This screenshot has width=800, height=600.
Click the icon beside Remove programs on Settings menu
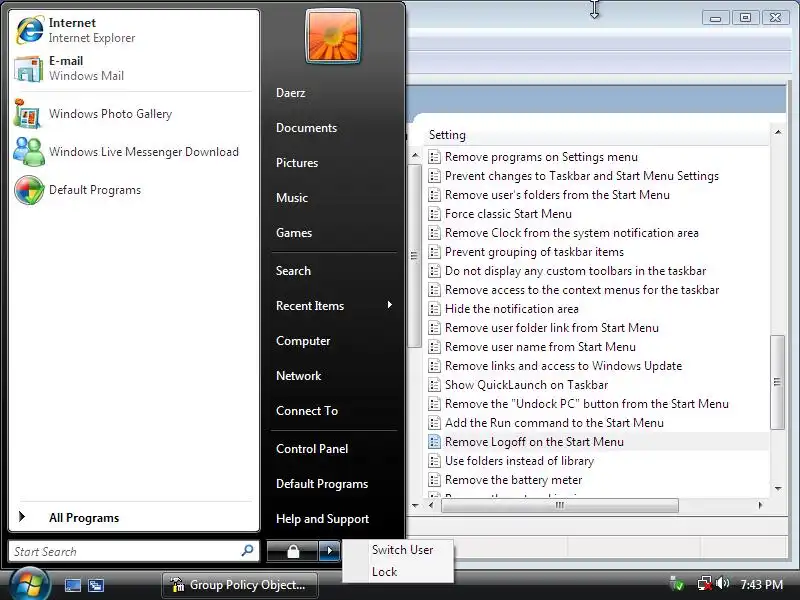pos(434,157)
